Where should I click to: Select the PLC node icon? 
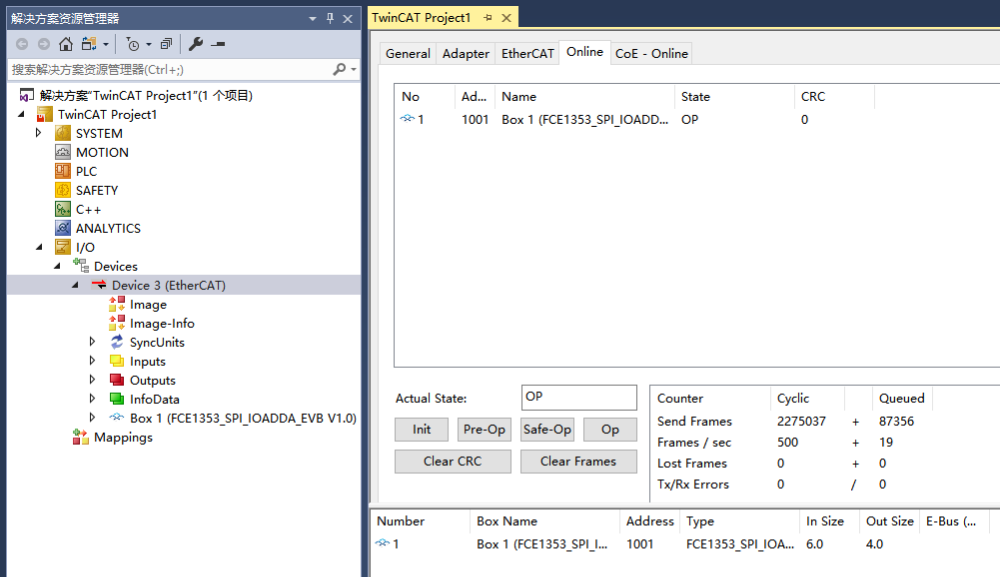(62, 171)
